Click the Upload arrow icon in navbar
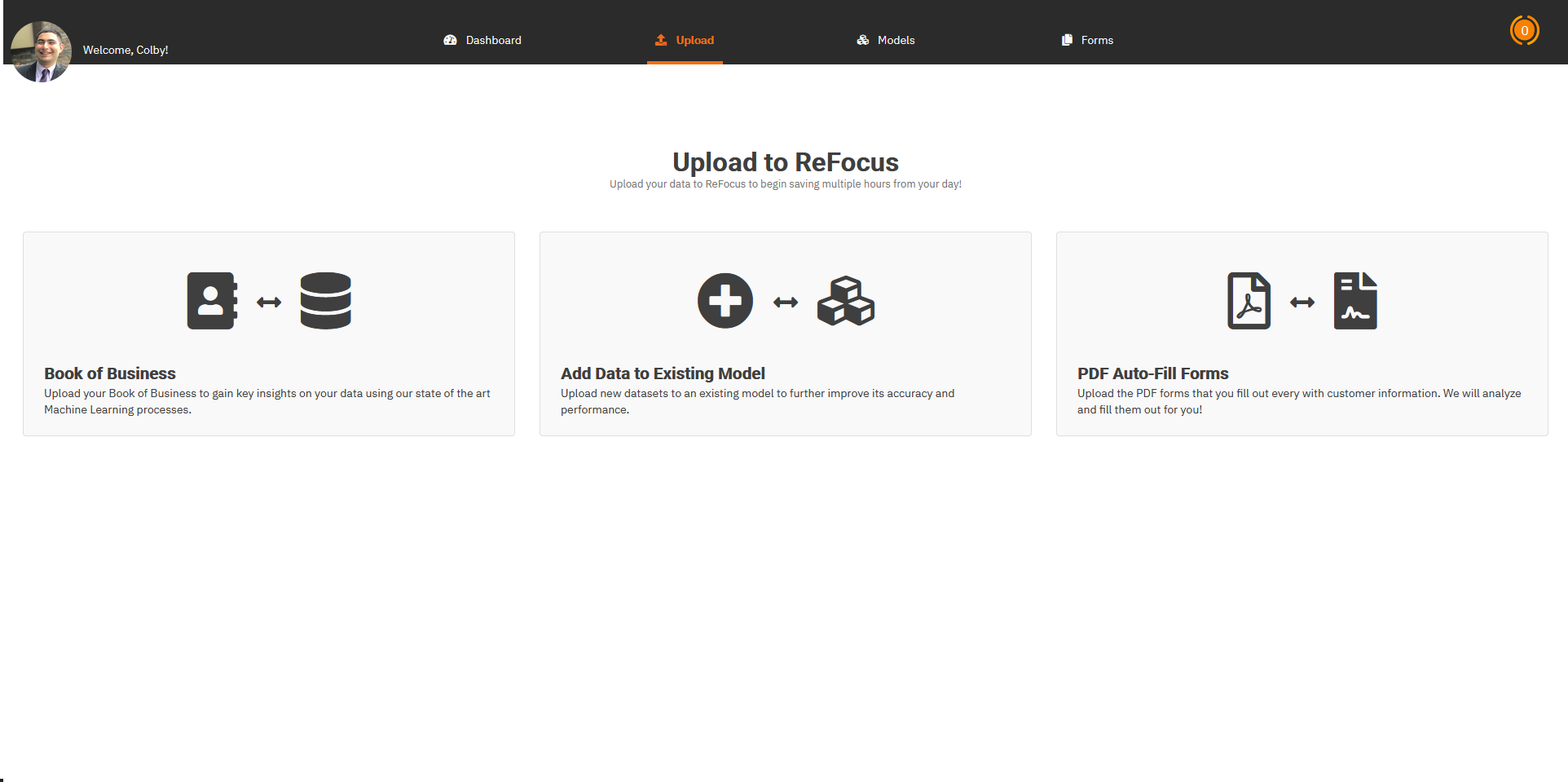 661,40
